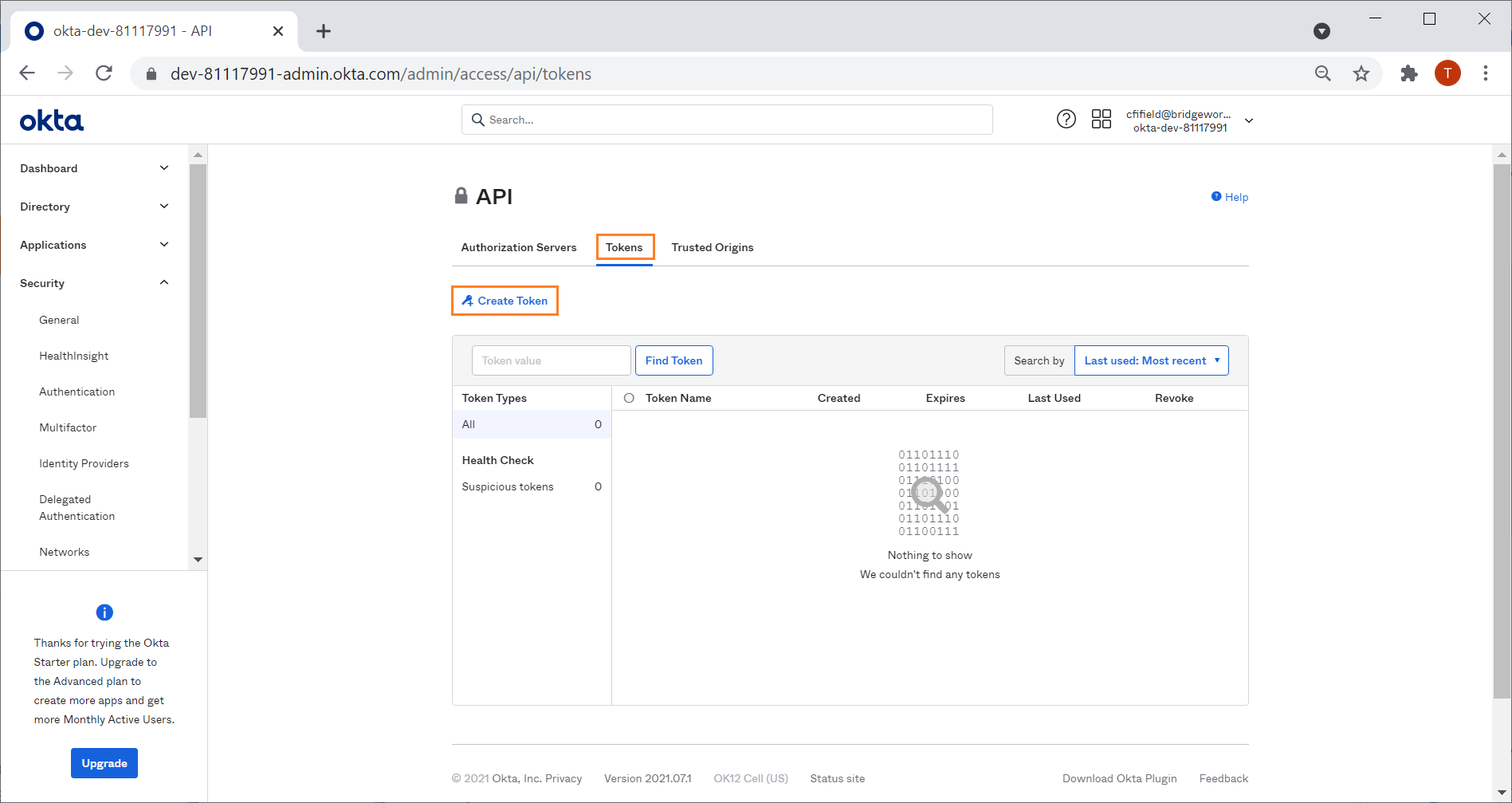
Task: Open General under Security
Action: pyautogui.click(x=59, y=320)
